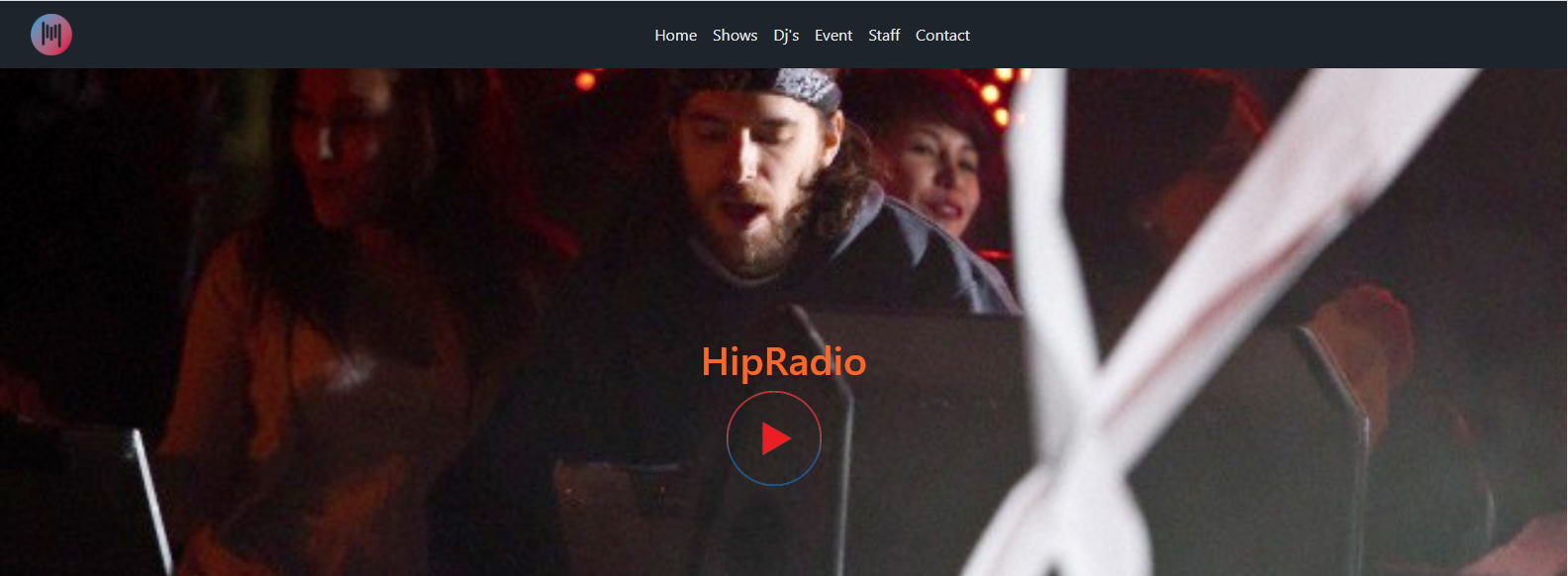Select Dj's in the navigation bar
The width and height of the screenshot is (1568, 576).
point(786,36)
